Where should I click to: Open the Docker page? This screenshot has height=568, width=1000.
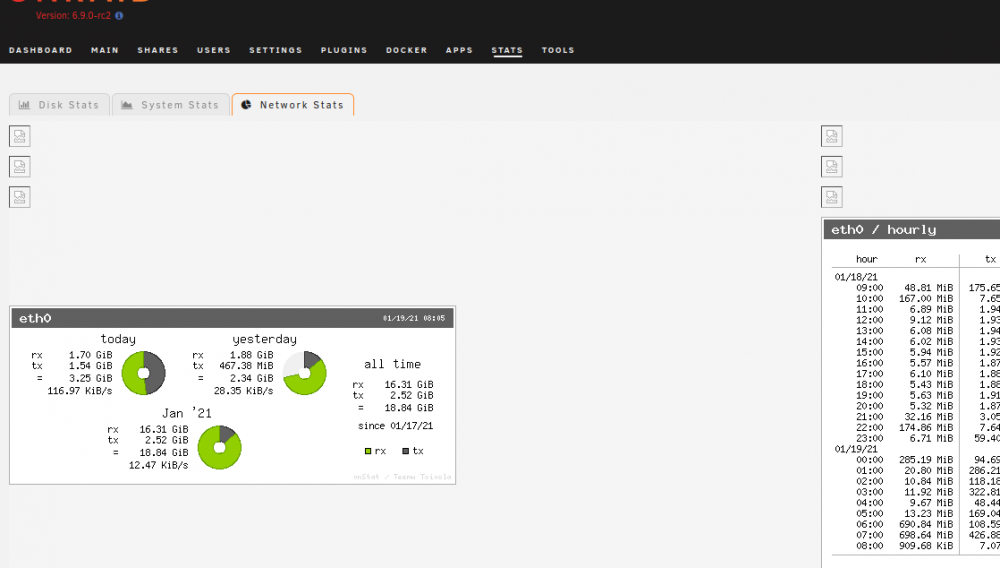[406, 50]
